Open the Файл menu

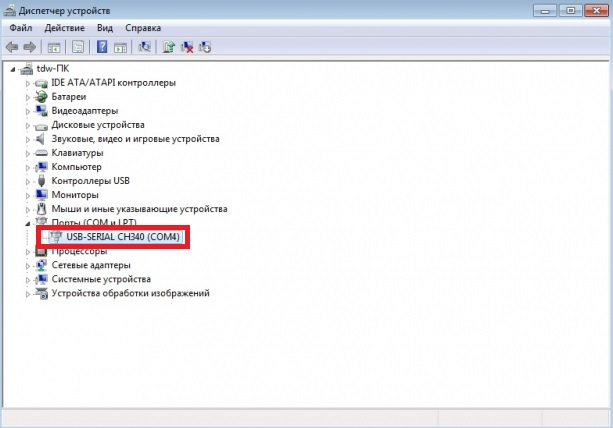tap(21, 28)
